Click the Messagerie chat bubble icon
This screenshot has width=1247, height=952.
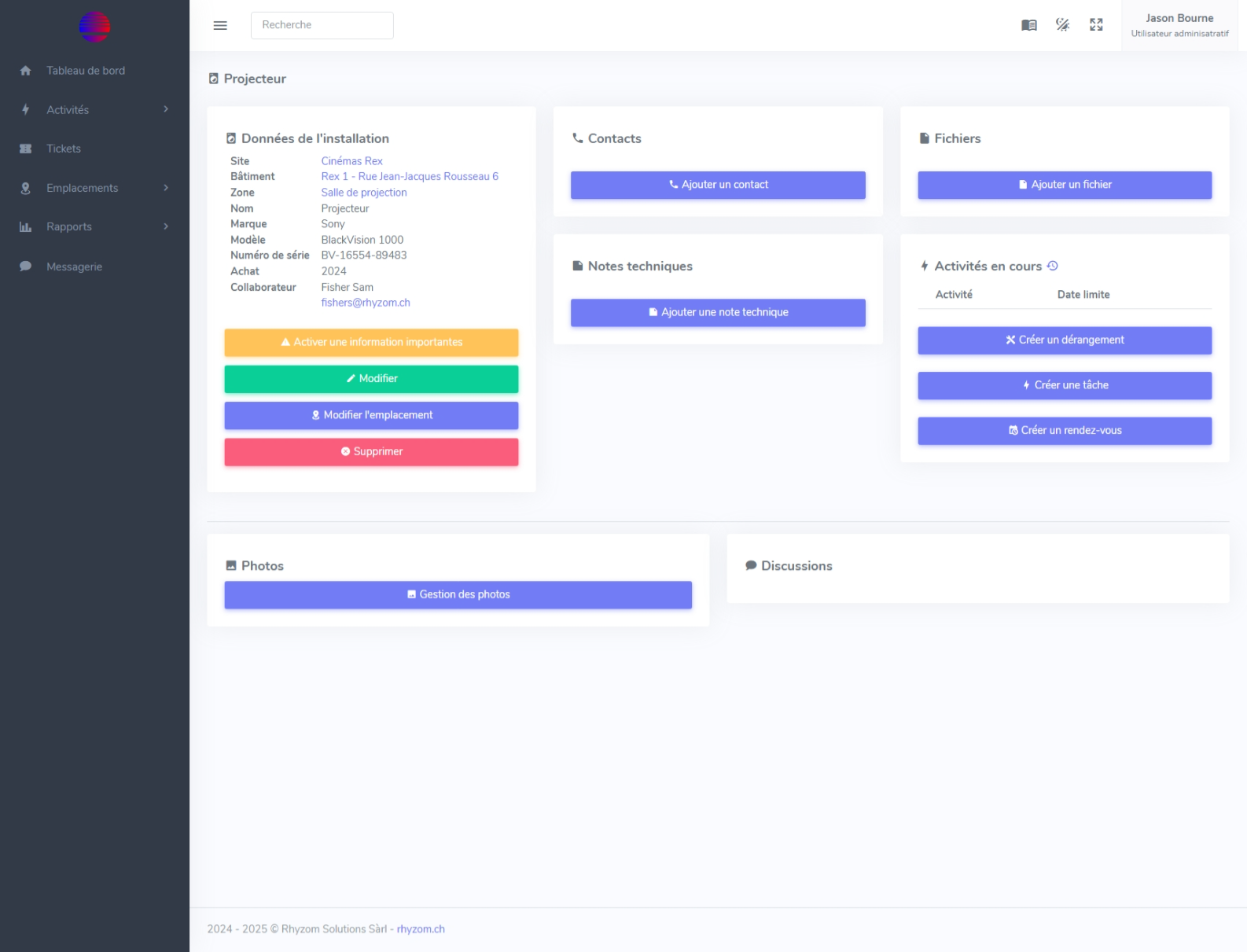26,266
